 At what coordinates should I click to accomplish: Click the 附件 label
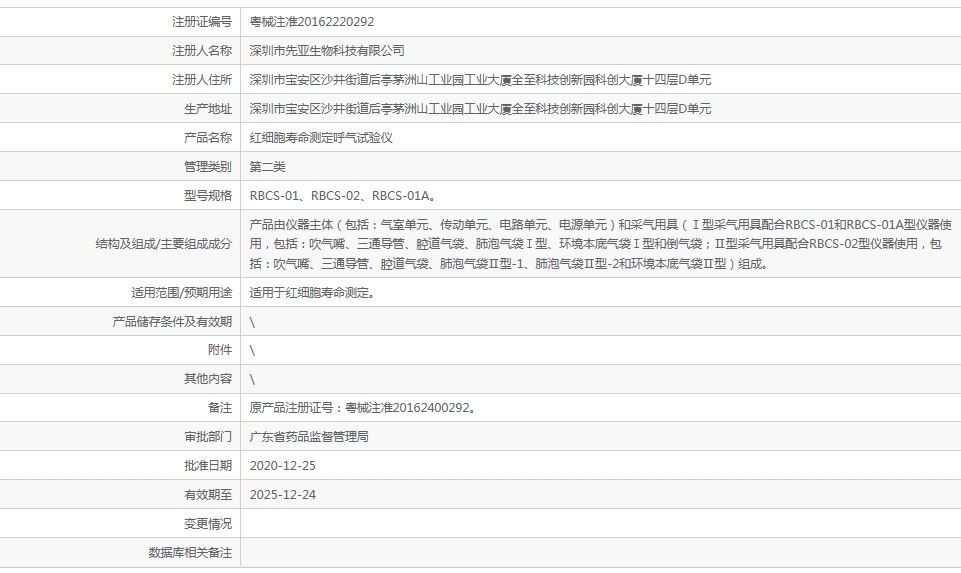220,350
